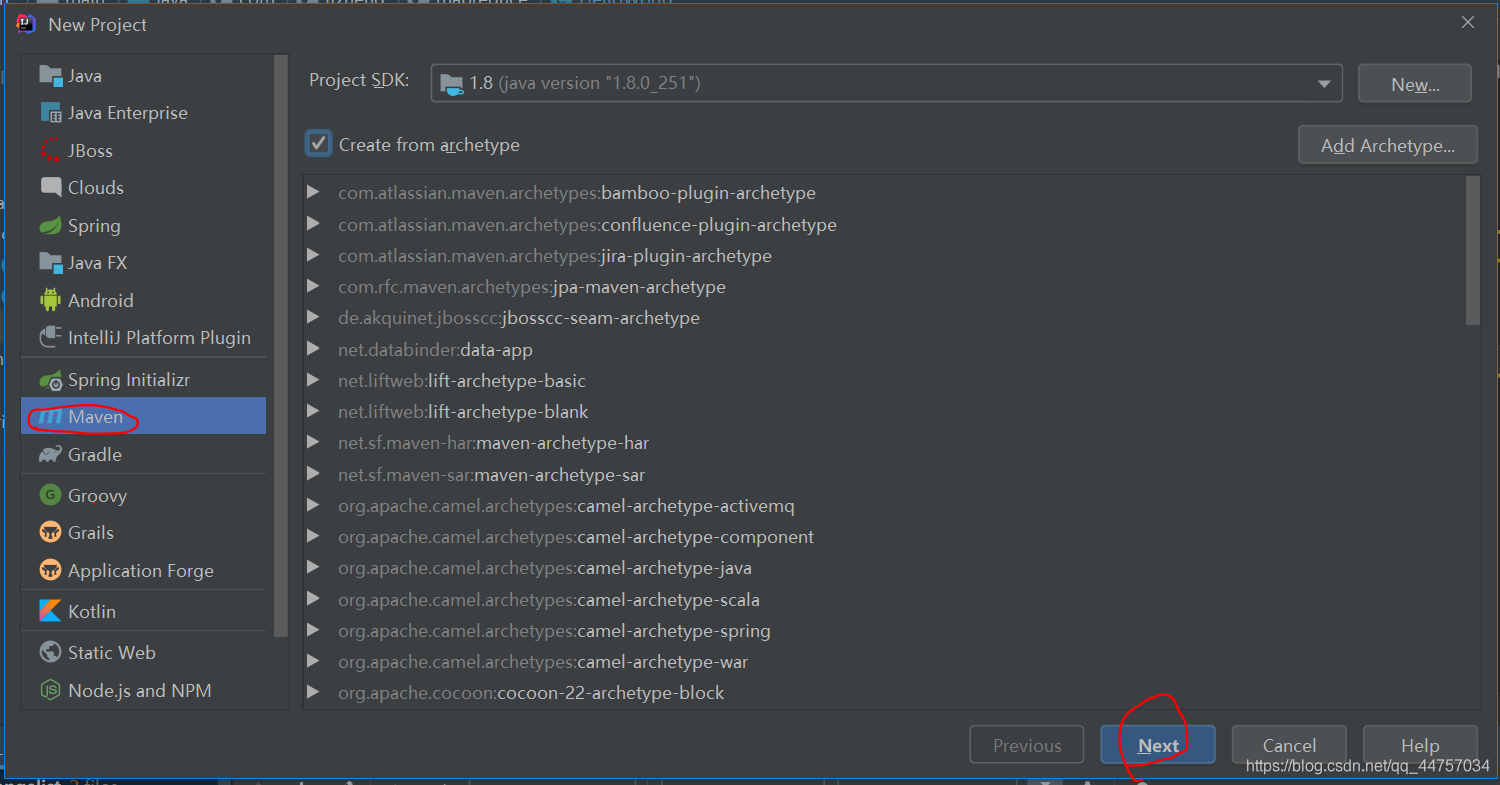Screen dimensions: 1500x785
Task: Select the Groovy project type
Action: coord(144,495)
